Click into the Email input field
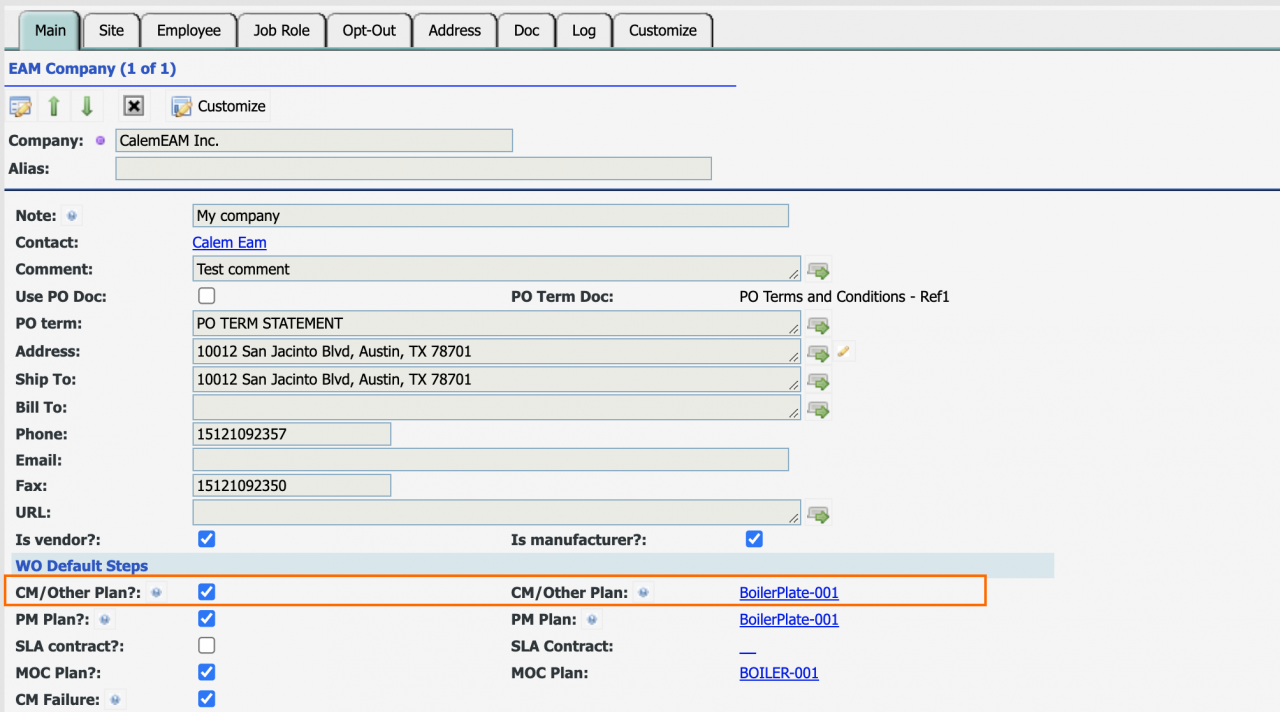The width and height of the screenshot is (1280, 712). (x=490, y=460)
